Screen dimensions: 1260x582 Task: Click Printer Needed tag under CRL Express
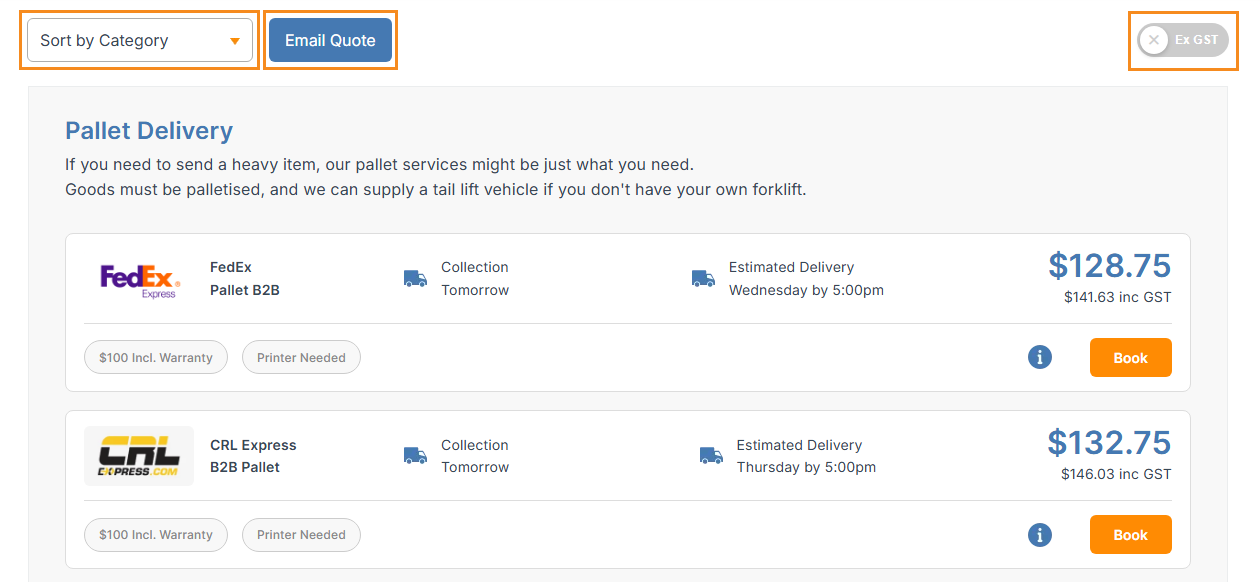[x=301, y=535]
